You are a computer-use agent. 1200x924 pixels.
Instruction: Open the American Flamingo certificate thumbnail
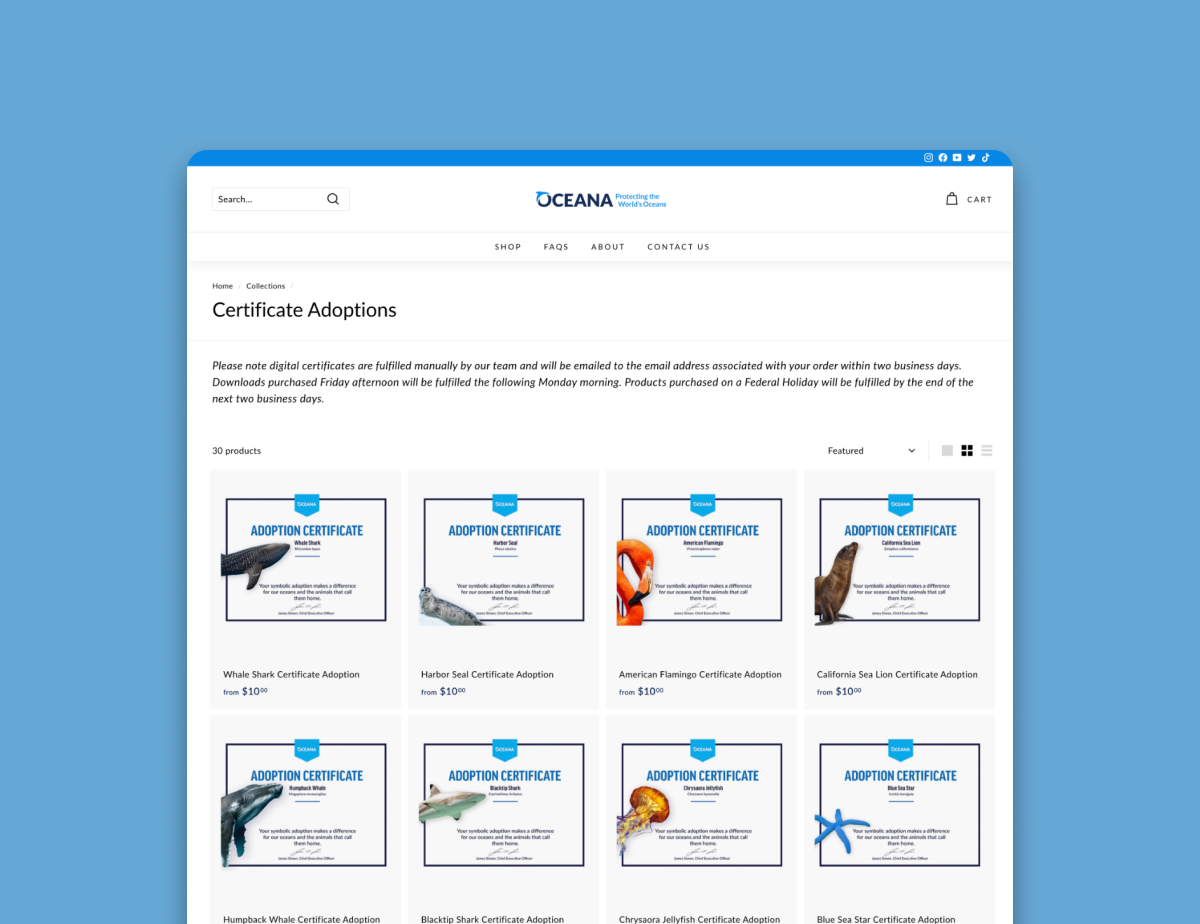(x=701, y=560)
